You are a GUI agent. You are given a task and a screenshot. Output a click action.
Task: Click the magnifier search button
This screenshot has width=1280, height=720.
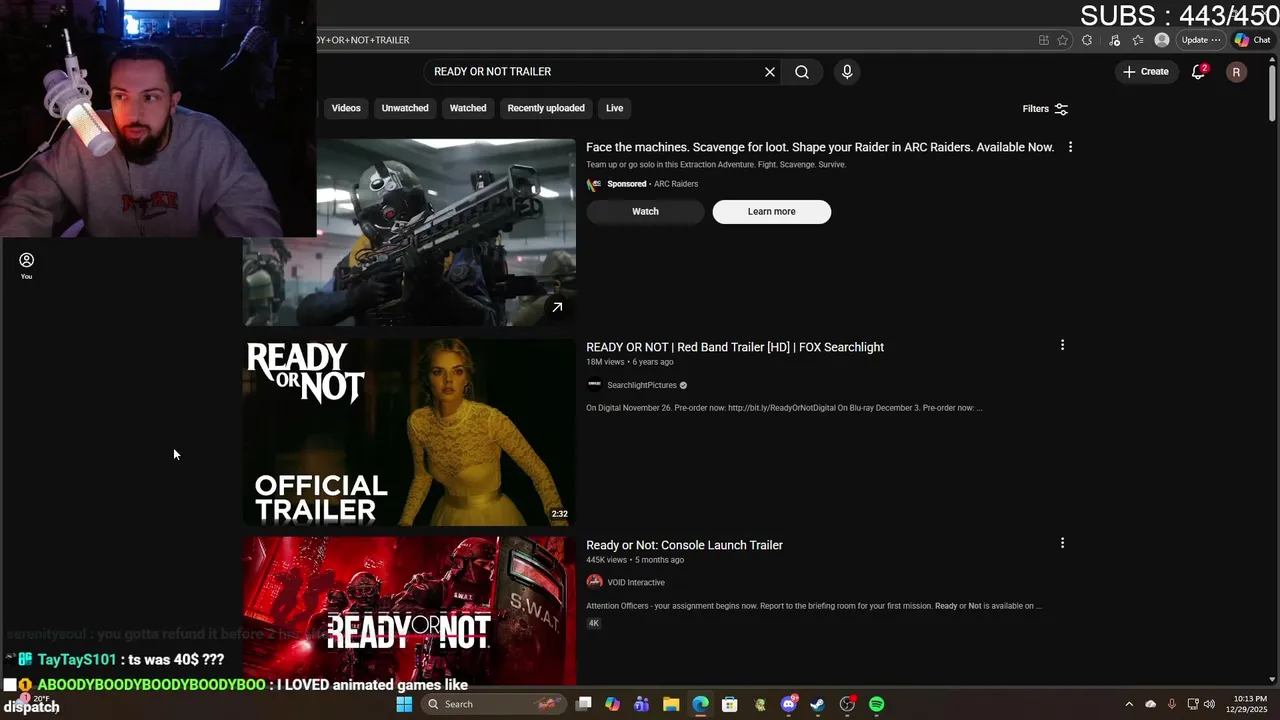[x=802, y=72]
